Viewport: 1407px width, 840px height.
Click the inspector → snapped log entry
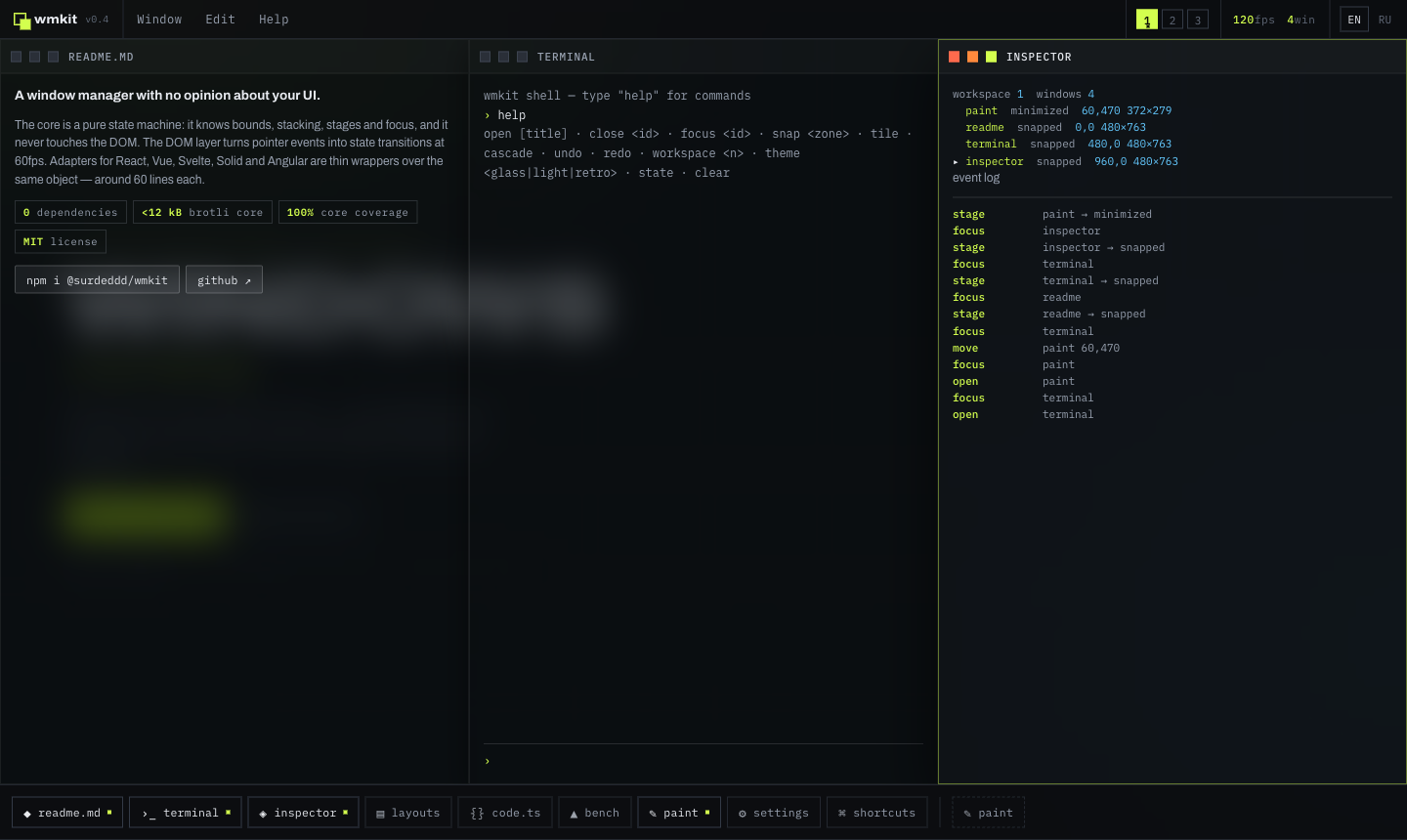click(1172, 247)
